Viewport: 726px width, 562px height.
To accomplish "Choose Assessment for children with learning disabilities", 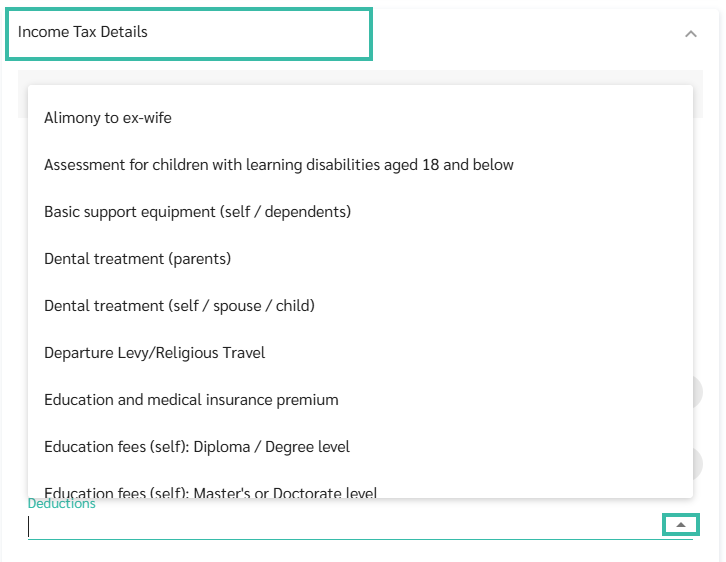I will click(x=279, y=165).
